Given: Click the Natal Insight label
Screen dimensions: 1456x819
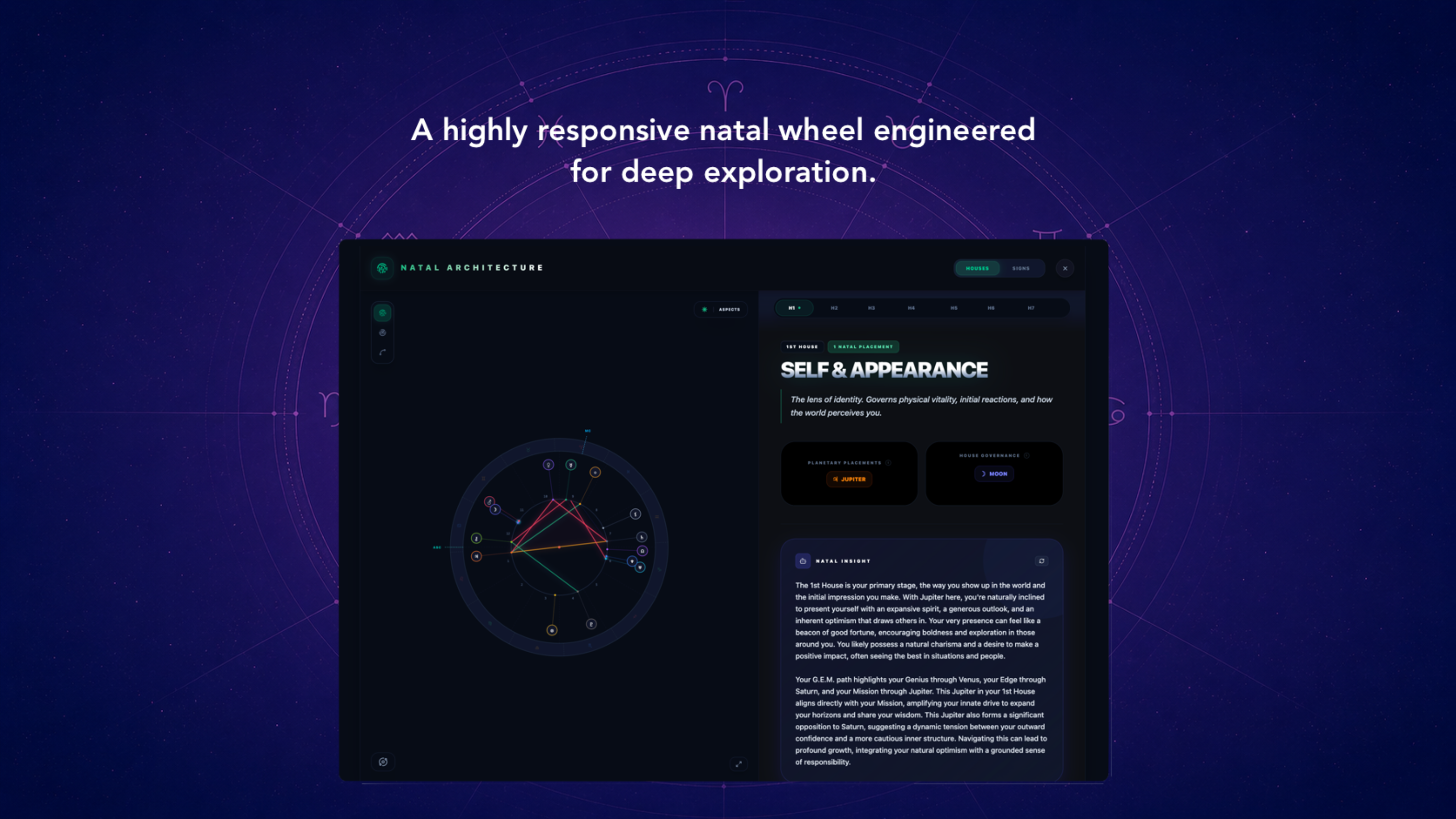Looking at the screenshot, I should [843, 561].
